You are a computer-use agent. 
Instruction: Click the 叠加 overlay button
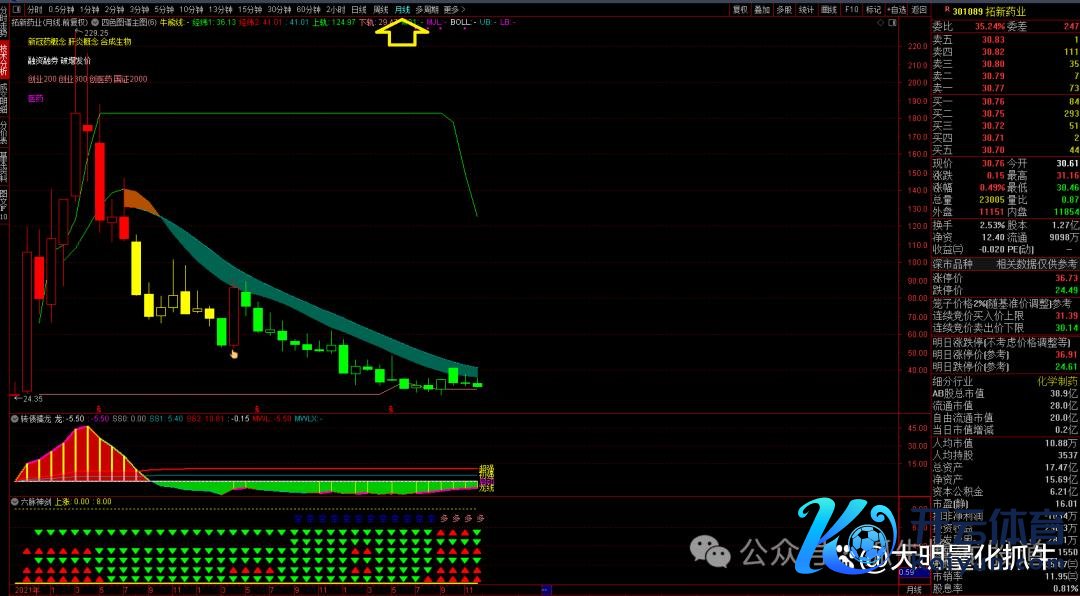tap(762, 9)
